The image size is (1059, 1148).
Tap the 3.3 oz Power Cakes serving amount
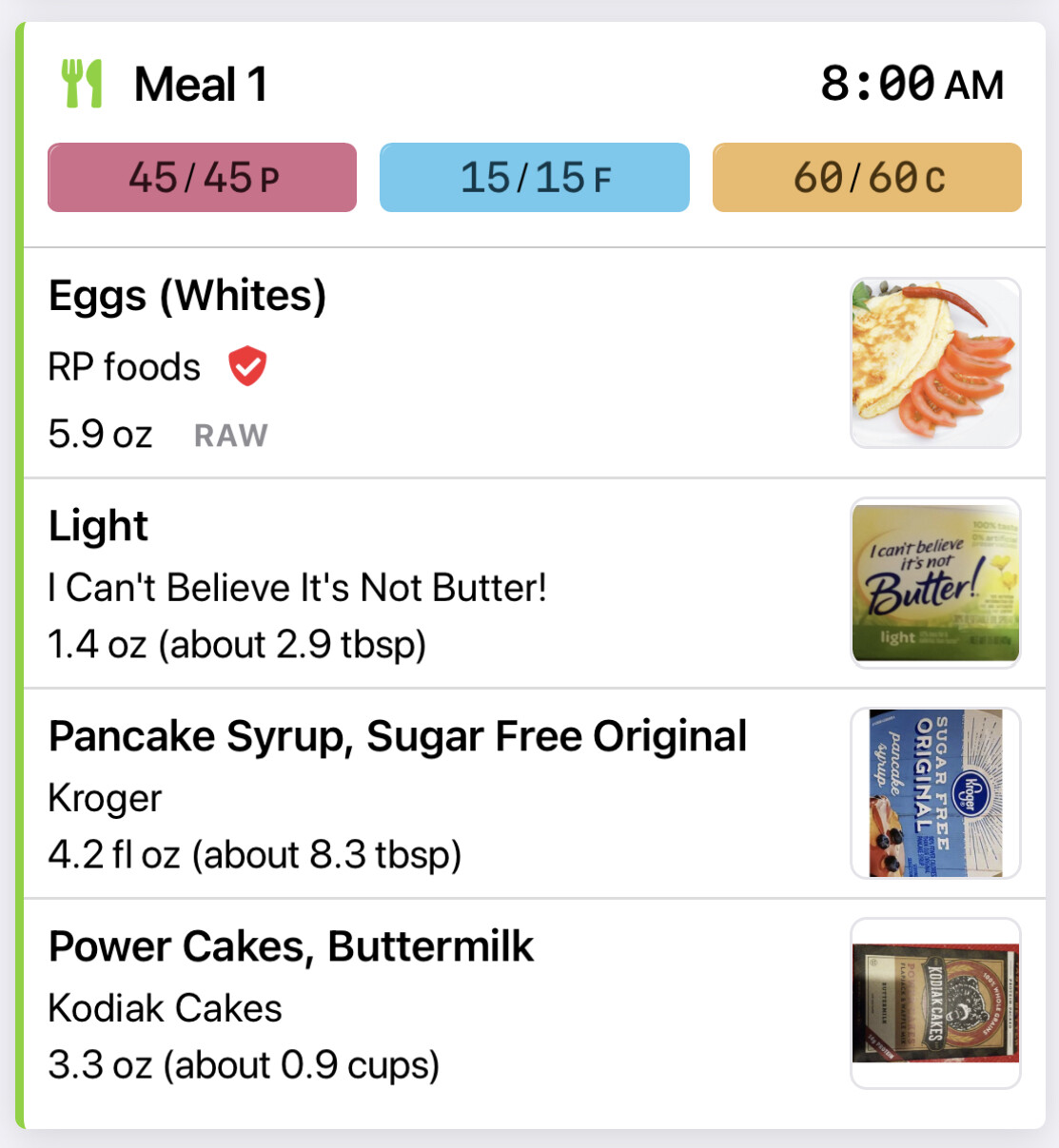pos(244,1065)
